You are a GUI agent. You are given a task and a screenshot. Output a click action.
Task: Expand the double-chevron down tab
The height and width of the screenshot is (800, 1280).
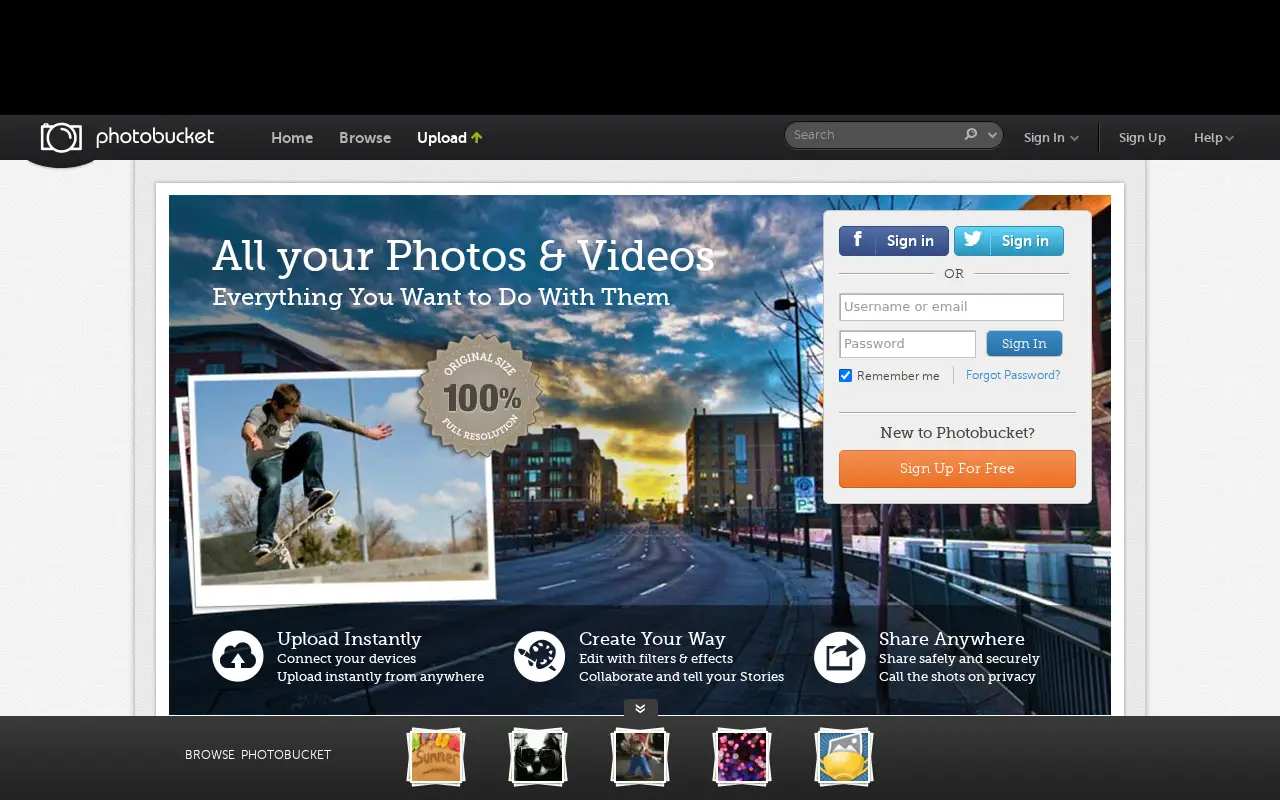[x=641, y=708]
